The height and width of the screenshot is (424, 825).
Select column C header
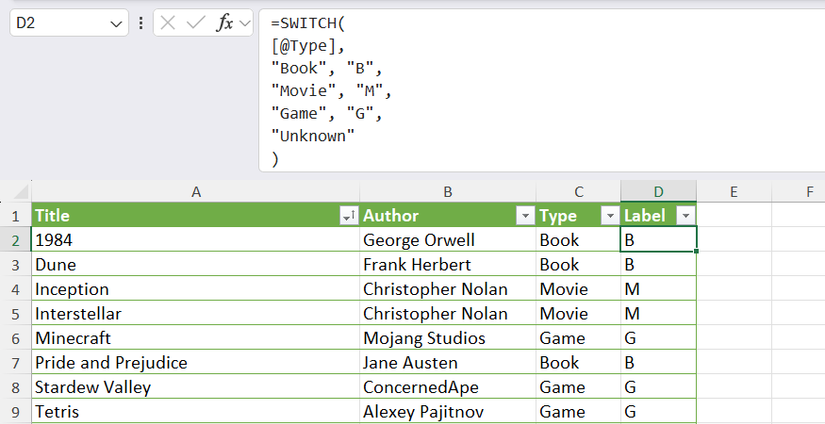[x=578, y=192]
